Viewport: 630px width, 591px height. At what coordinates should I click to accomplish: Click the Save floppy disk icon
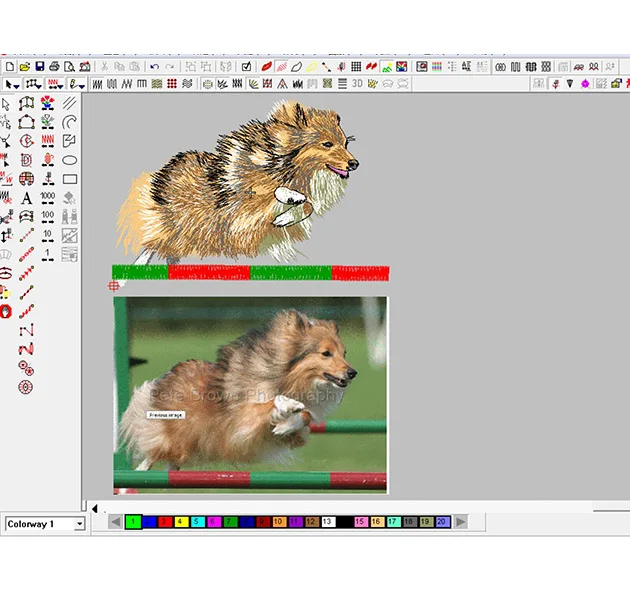coord(39,66)
